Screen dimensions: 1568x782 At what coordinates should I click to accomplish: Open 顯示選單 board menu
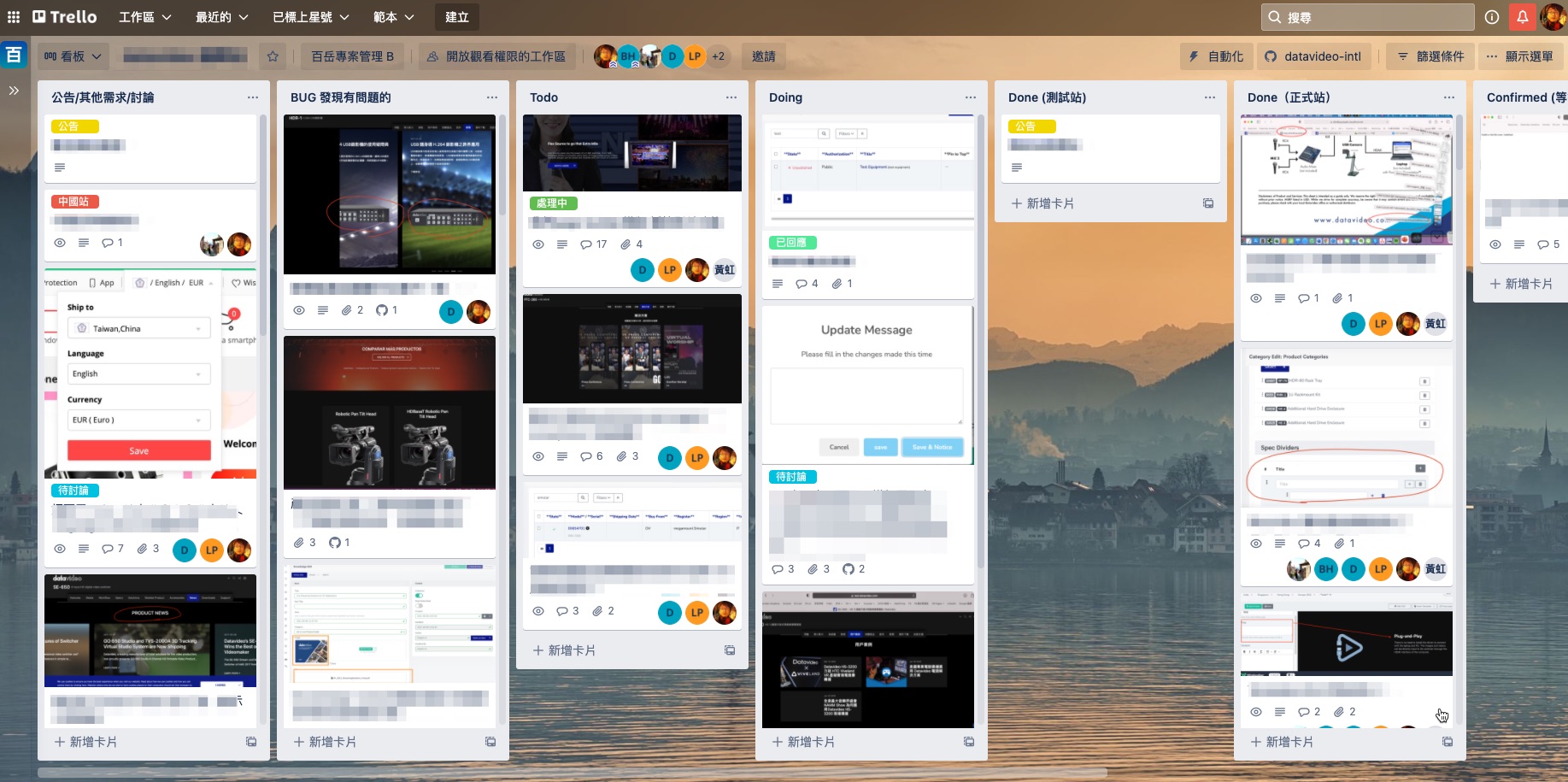1519,56
